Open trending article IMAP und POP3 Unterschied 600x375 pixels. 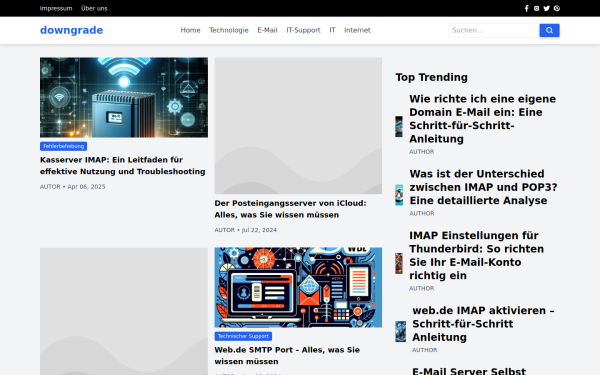483,187
